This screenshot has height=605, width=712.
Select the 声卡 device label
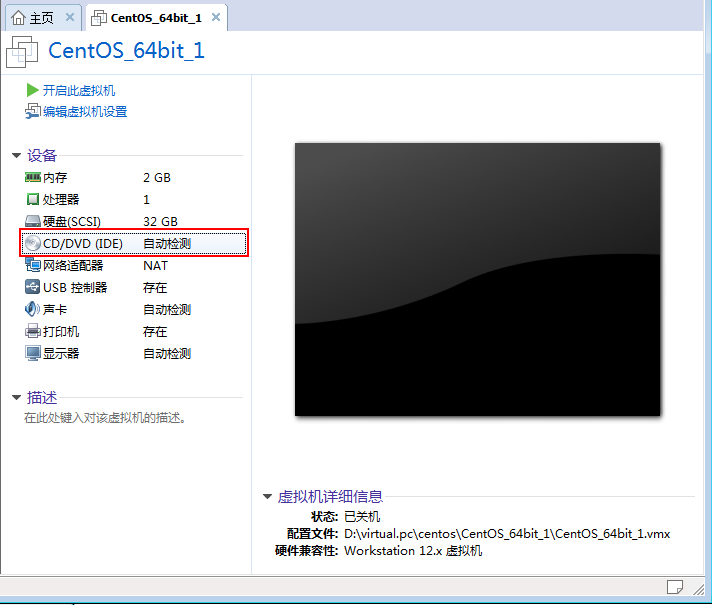(x=55, y=309)
